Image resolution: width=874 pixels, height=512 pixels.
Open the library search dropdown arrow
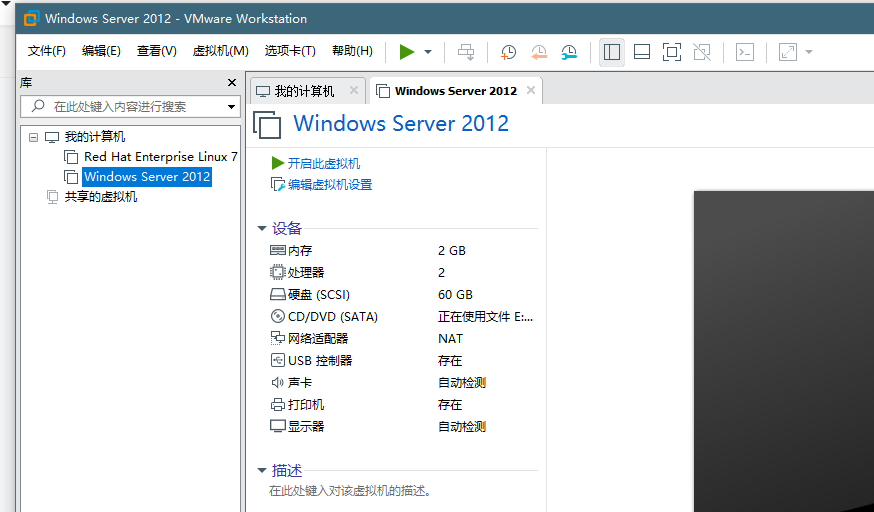[231, 106]
